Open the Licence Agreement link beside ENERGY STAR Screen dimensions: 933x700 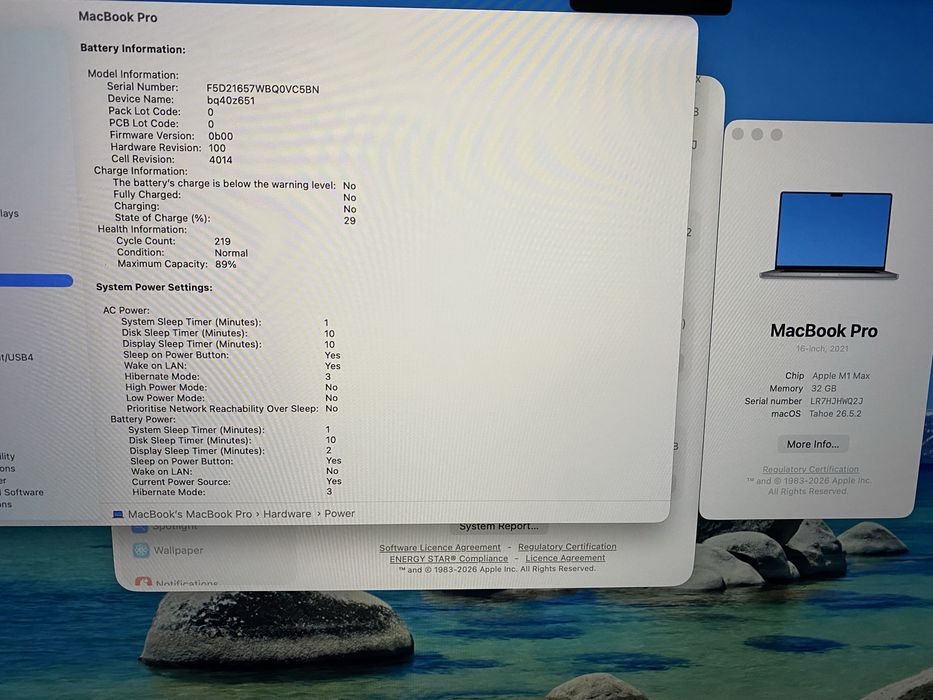point(565,558)
